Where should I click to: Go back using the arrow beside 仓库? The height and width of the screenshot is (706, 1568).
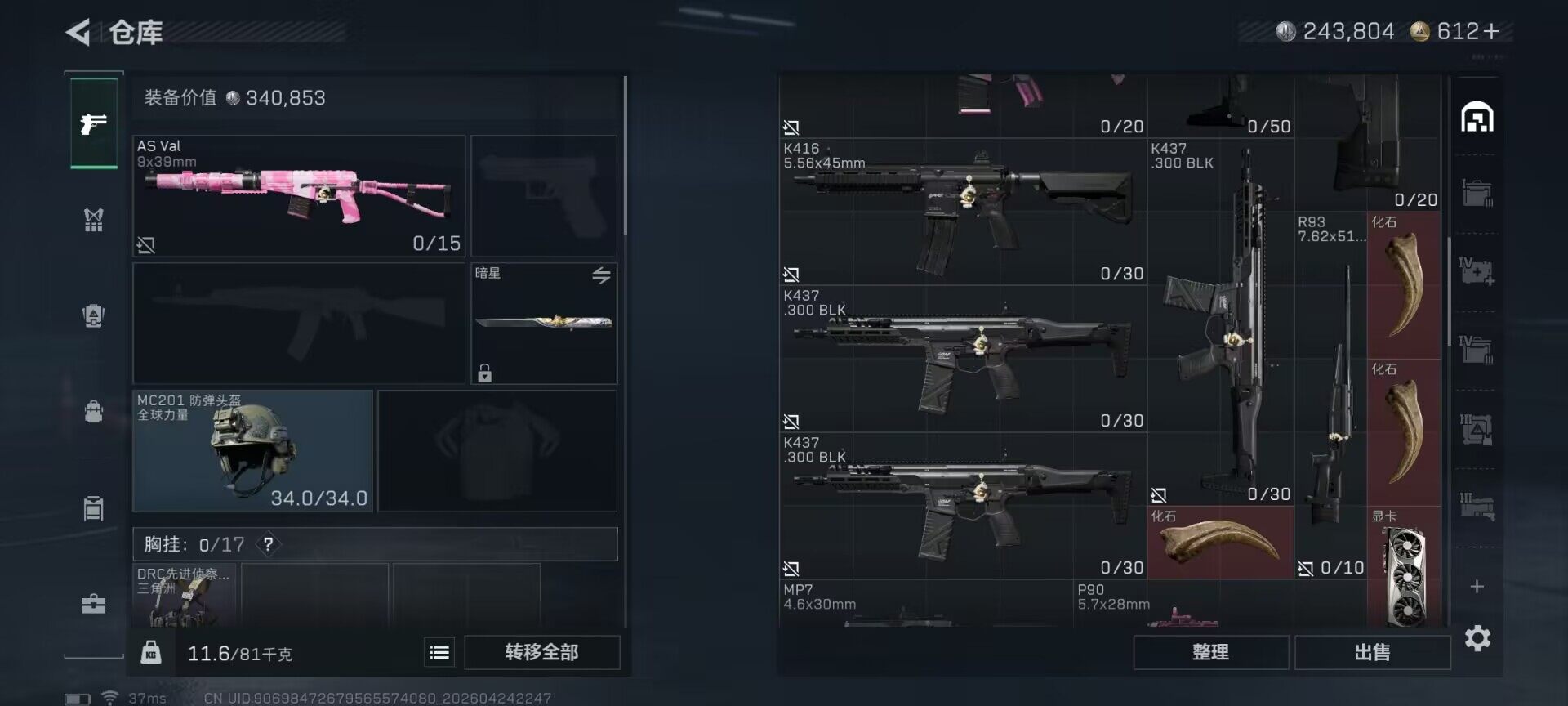tap(78, 33)
